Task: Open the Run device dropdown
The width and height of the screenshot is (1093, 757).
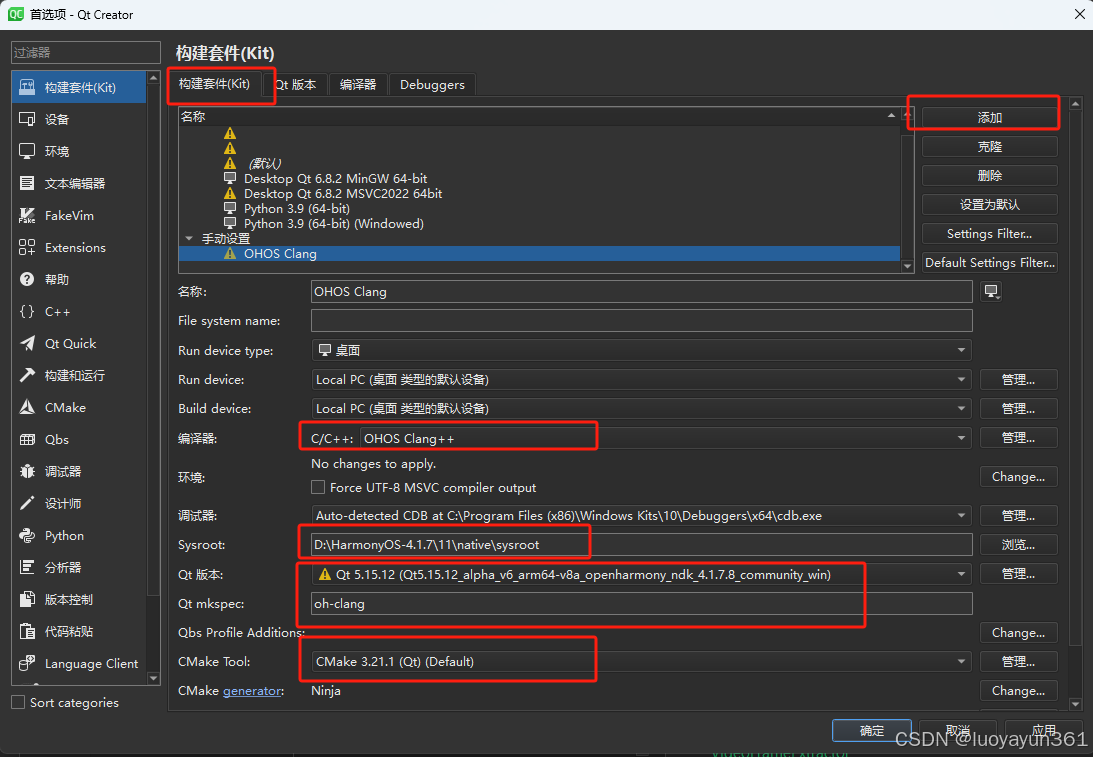Action: coord(641,379)
